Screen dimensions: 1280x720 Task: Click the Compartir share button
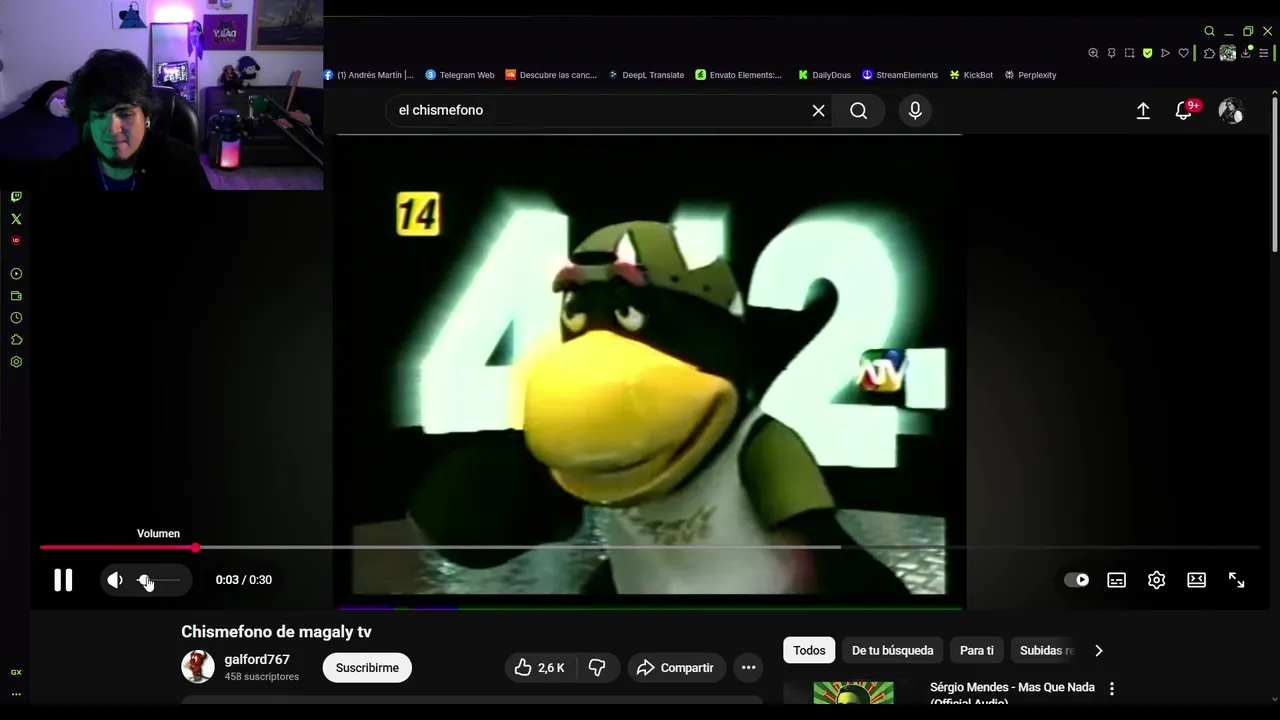676,667
